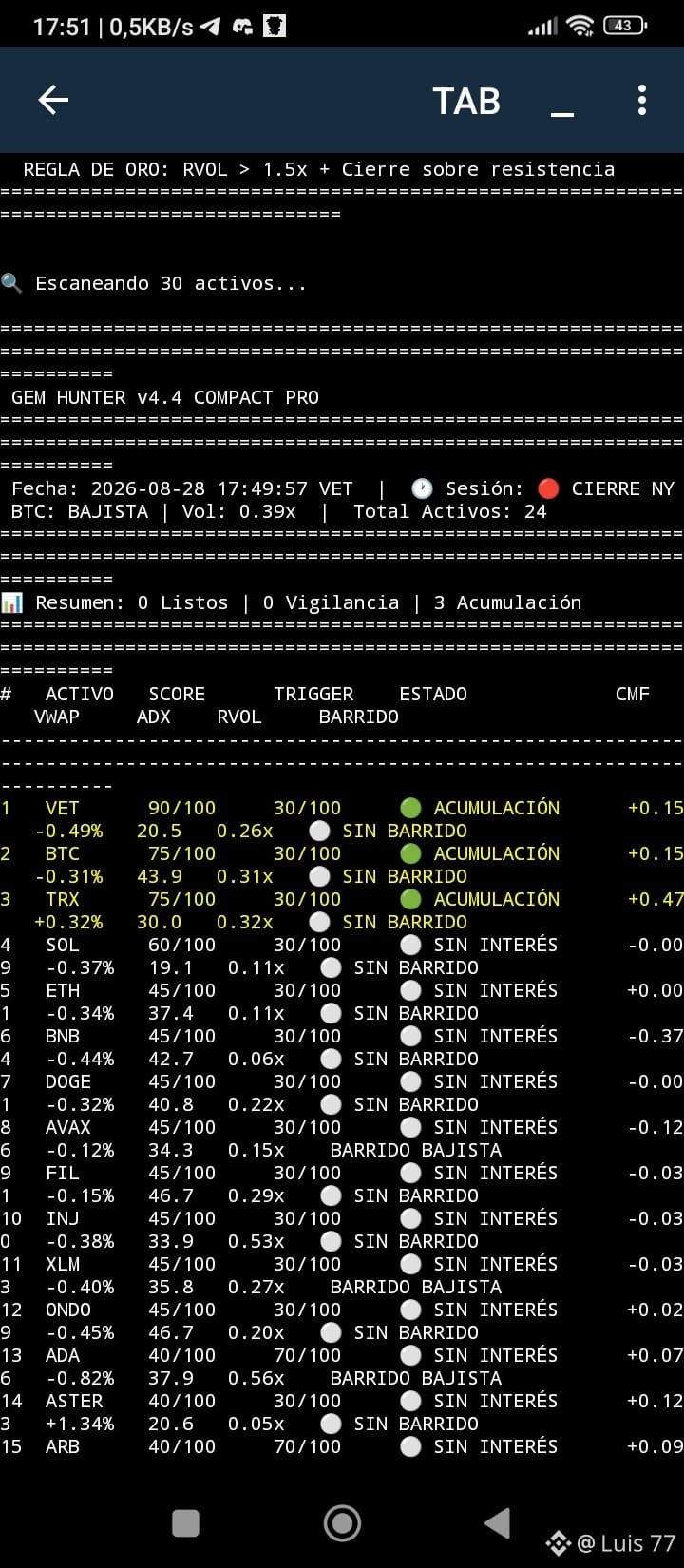Viewport: 684px width, 1568px height.
Task: Tap the CMF column header
Action: coord(633,694)
